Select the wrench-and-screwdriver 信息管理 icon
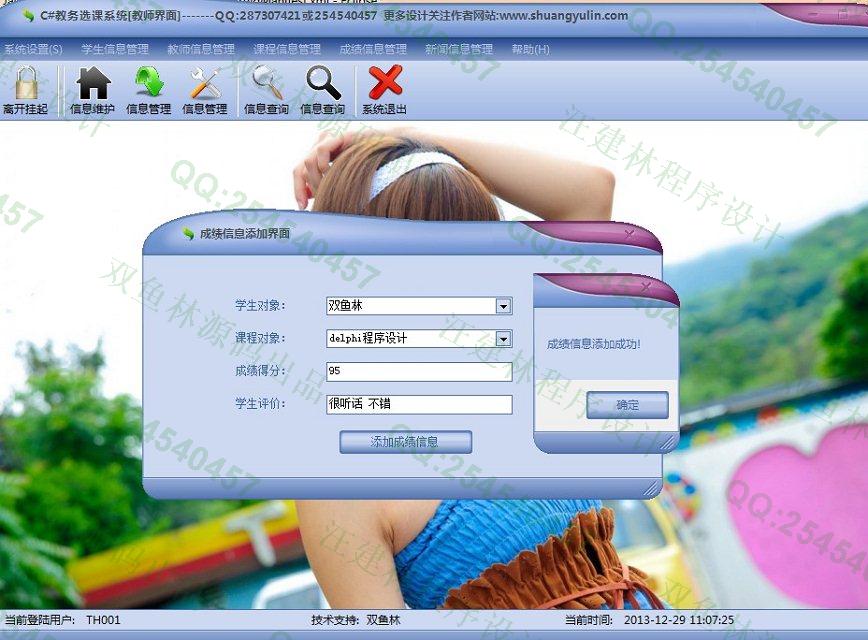 [x=204, y=89]
